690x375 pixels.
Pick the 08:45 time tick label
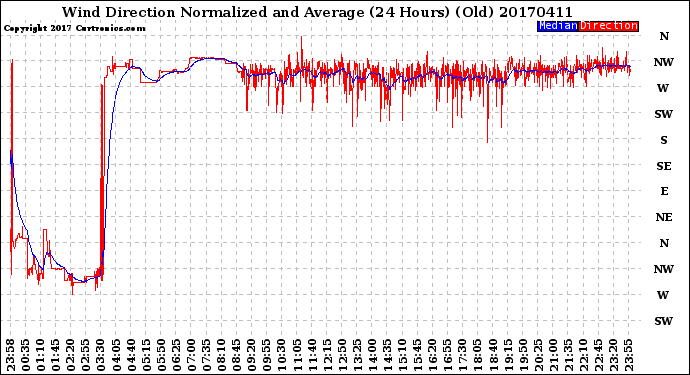(236, 355)
